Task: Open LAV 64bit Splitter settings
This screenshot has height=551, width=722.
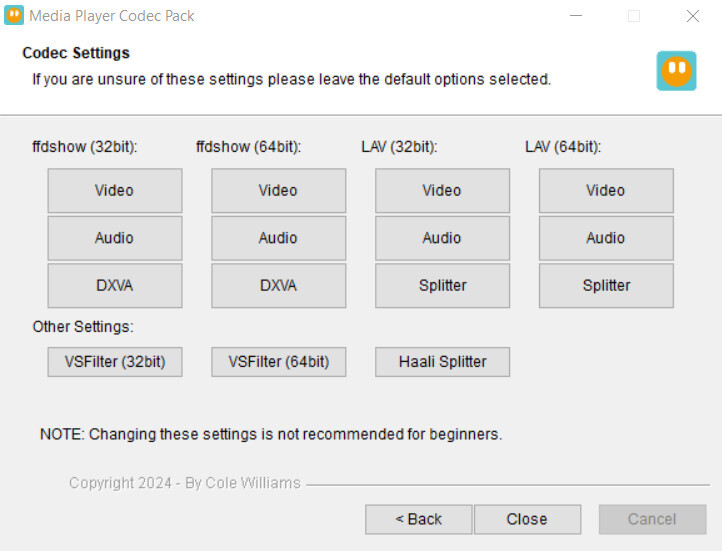Action: click(x=606, y=285)
